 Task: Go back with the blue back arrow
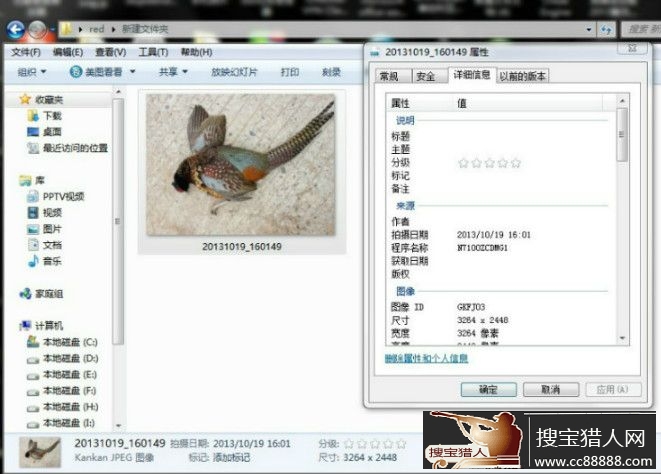(x=16, y=30)
